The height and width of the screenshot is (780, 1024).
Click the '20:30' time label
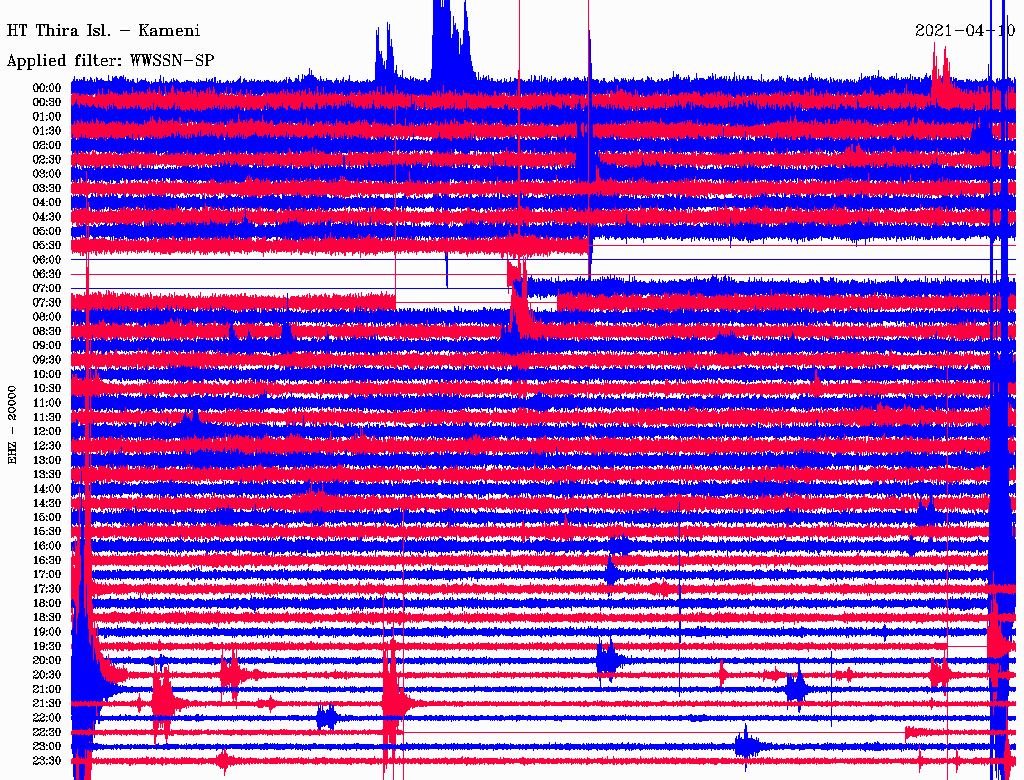coord(47,675)
